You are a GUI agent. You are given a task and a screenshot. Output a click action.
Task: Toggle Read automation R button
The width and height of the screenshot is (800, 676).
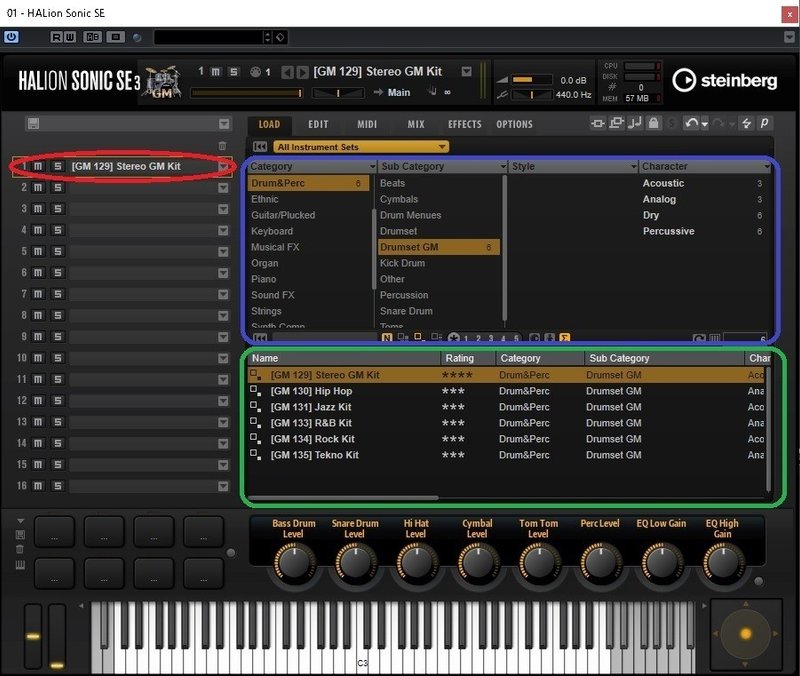click(x=56, y=37)
